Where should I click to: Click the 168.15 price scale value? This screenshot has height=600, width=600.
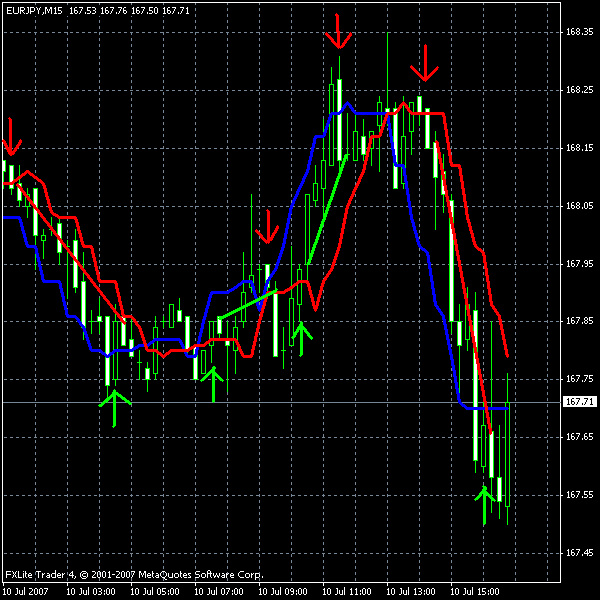coord(579,148)
